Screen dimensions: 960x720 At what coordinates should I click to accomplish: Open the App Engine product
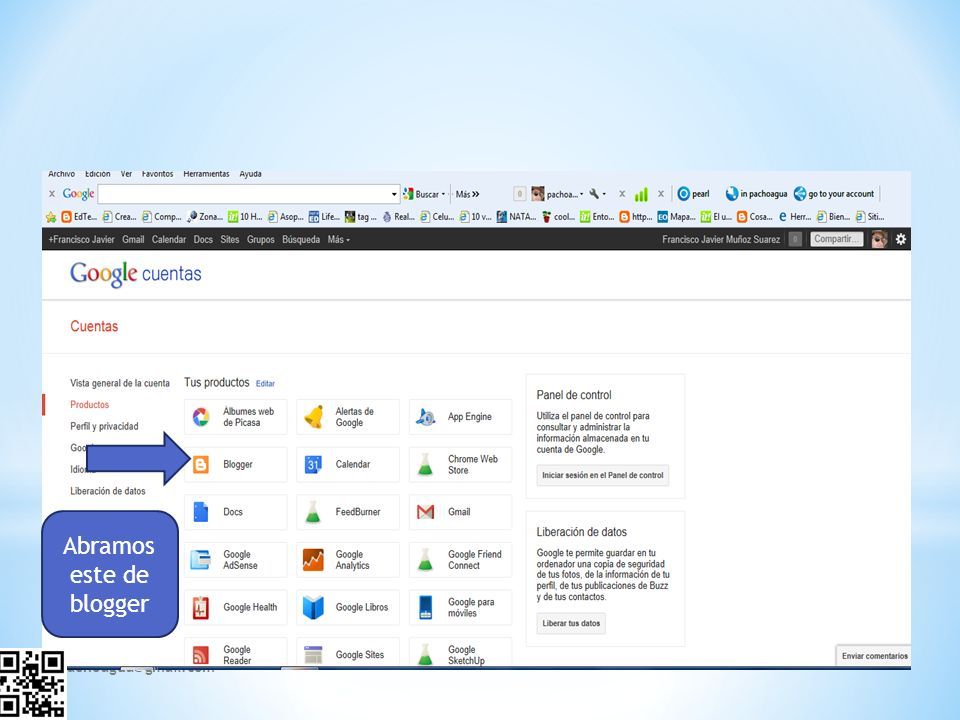[x=460, y=417]
